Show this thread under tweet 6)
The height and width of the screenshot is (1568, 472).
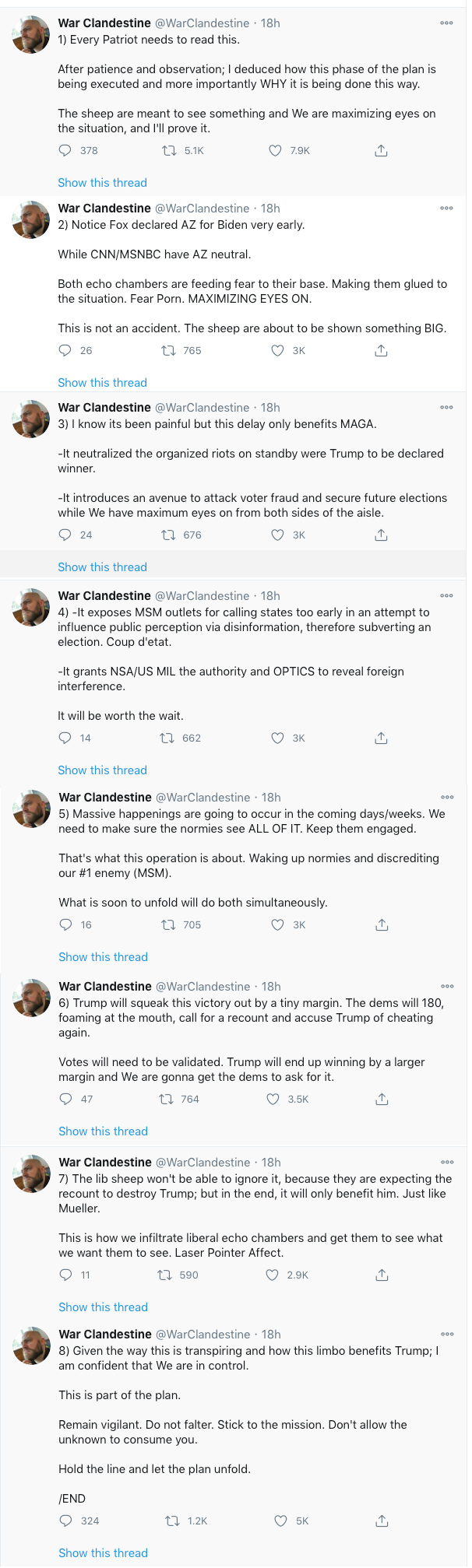[x=103, y=1131]
